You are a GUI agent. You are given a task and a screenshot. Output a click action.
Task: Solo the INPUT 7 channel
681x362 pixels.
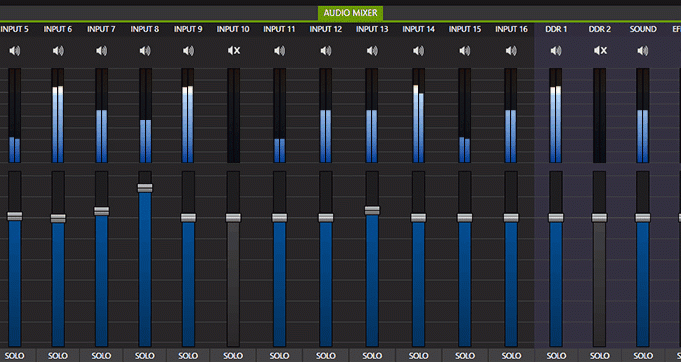(102, 355)
